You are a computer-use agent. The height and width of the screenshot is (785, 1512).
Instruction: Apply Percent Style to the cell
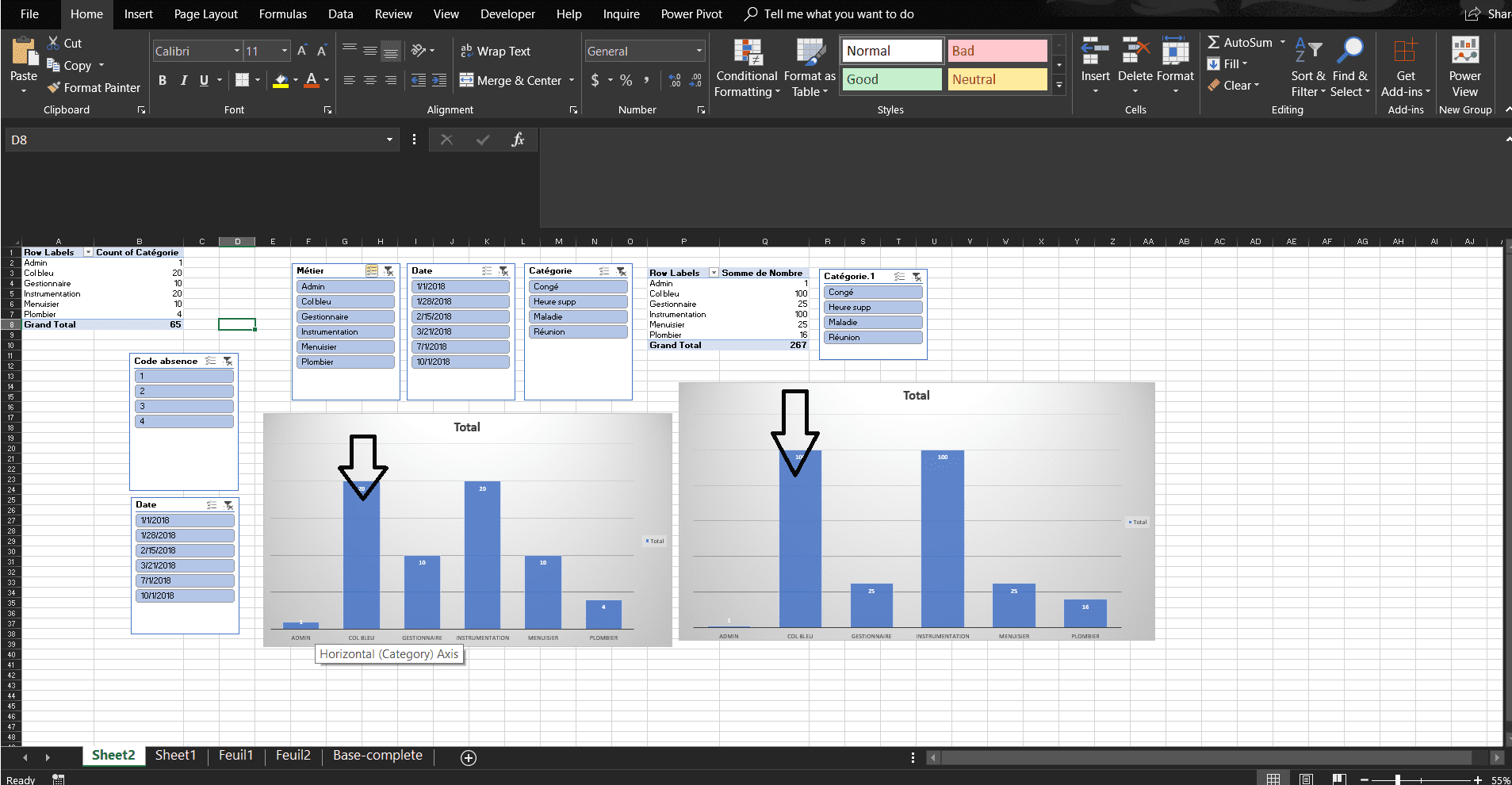tap(626, 80)
